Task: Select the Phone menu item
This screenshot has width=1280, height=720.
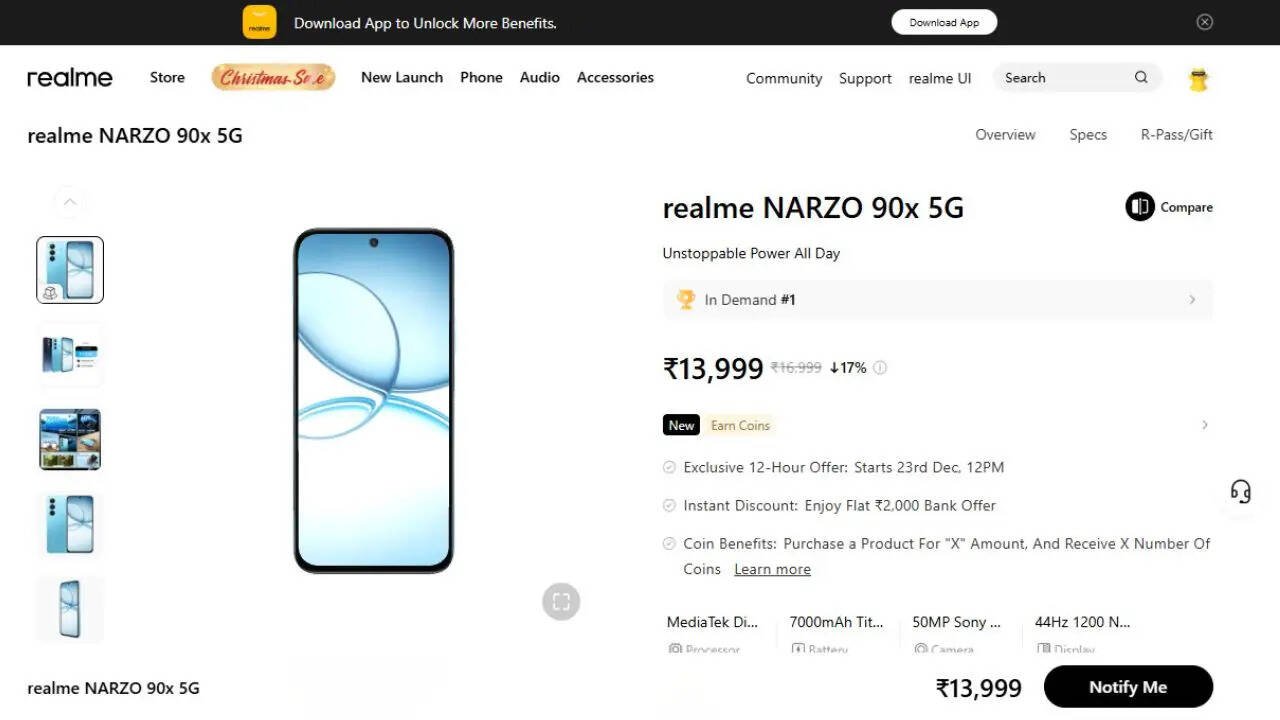Action: 481,77
